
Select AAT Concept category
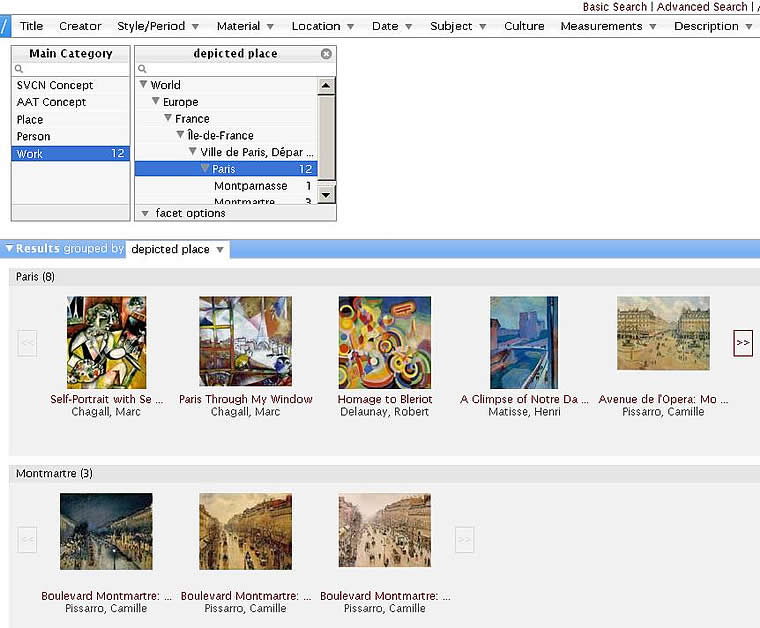click(71, 102)
